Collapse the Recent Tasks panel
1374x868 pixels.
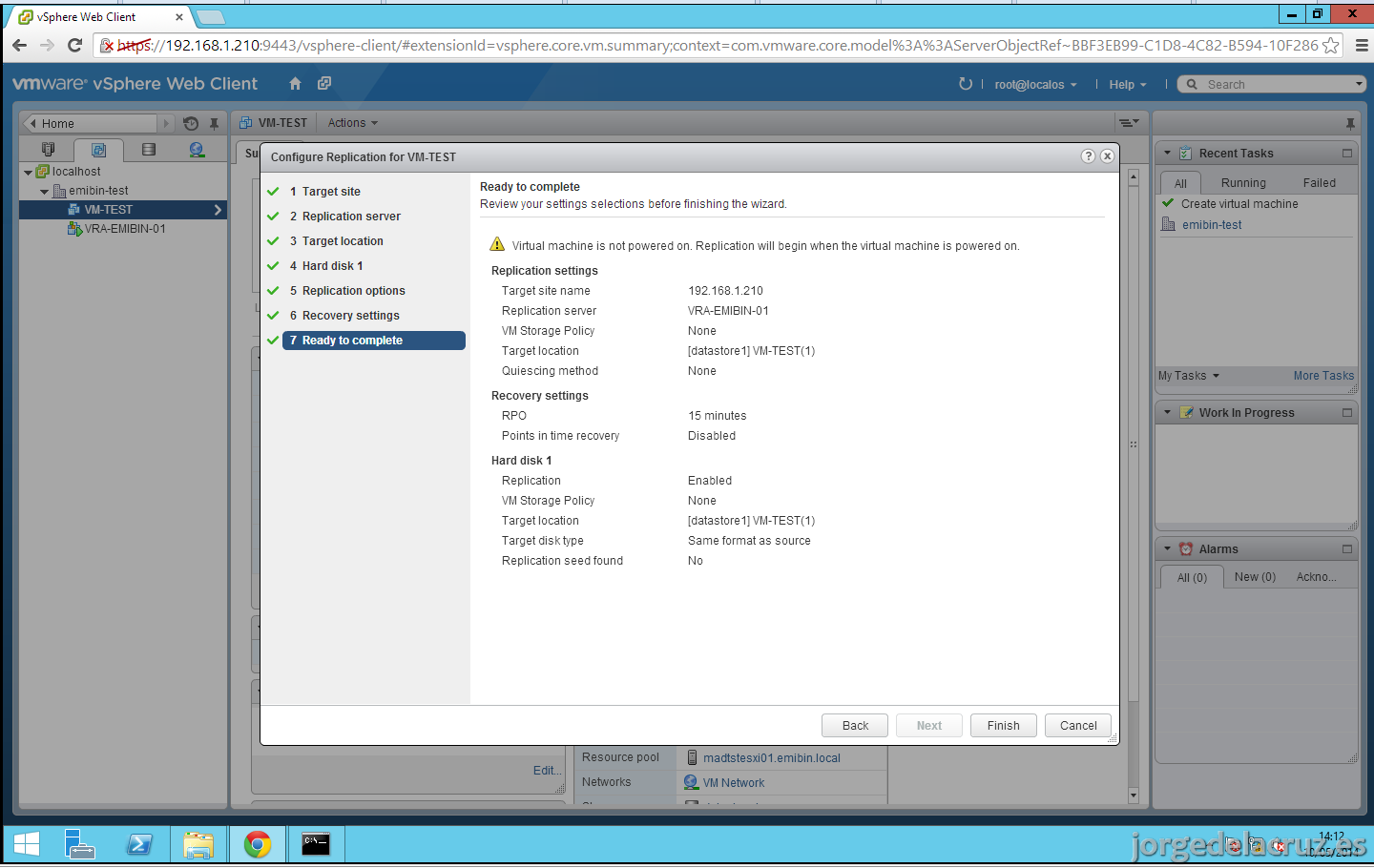click(1167, 154)
